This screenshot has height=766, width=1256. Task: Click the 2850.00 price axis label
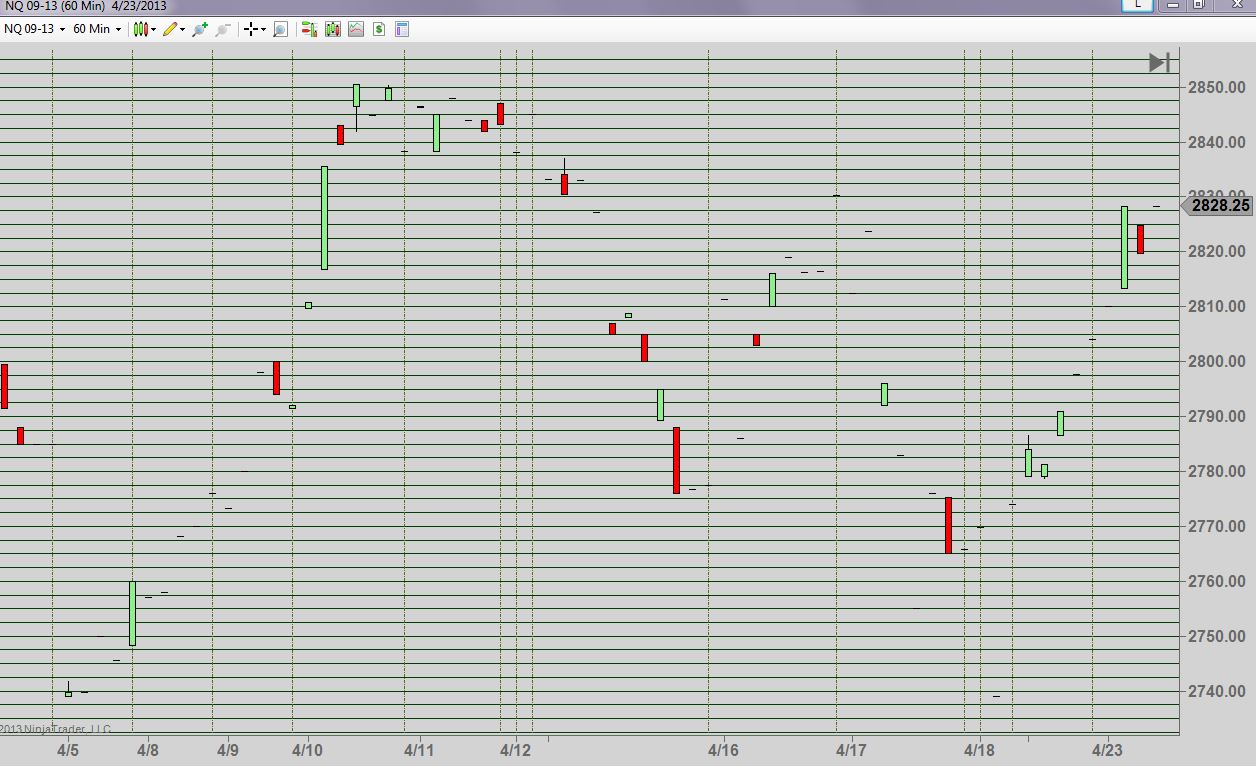coord(1217,87)
